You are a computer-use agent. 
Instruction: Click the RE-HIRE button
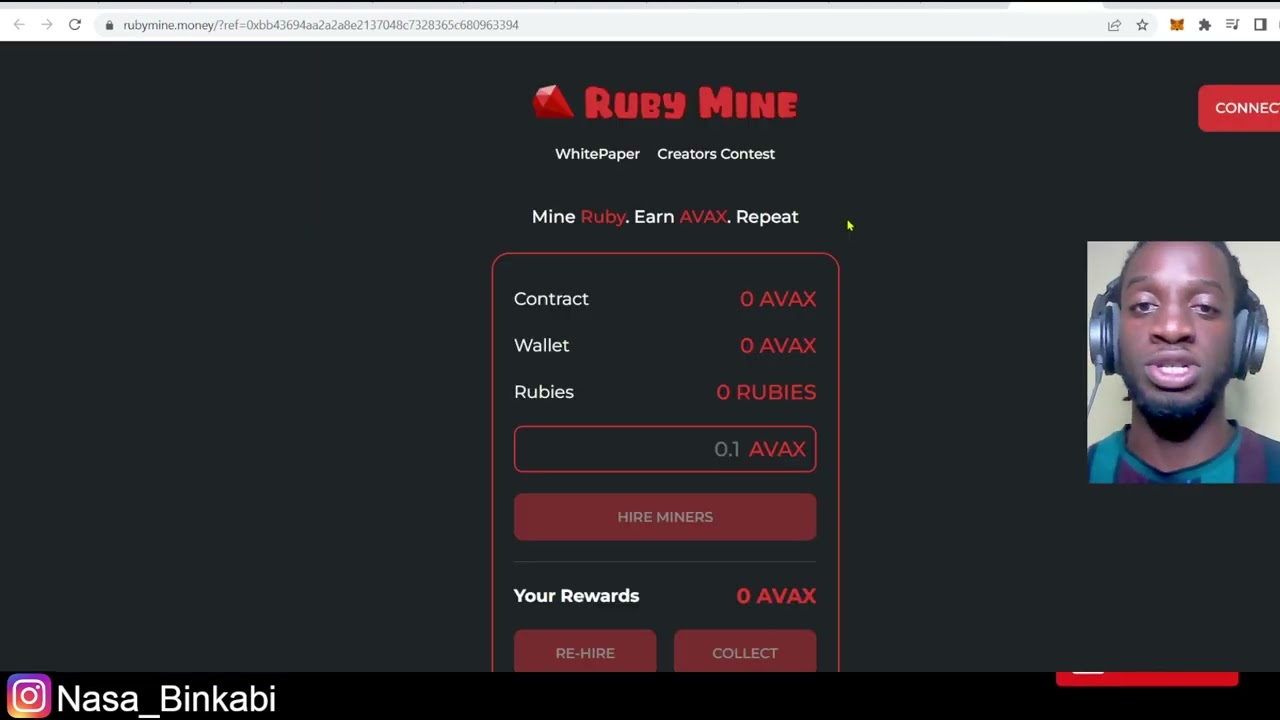pyautogui.click(x=585, y=652)
